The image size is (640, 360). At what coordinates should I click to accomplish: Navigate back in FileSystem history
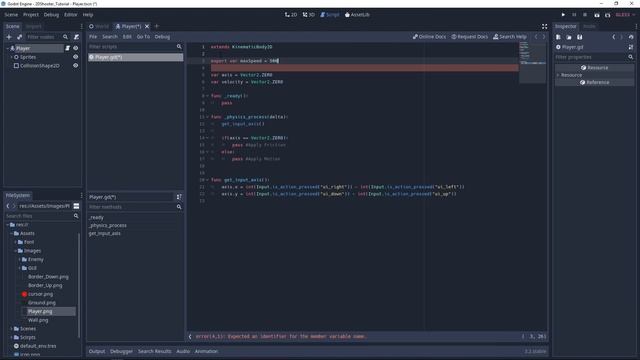(8, 206)
